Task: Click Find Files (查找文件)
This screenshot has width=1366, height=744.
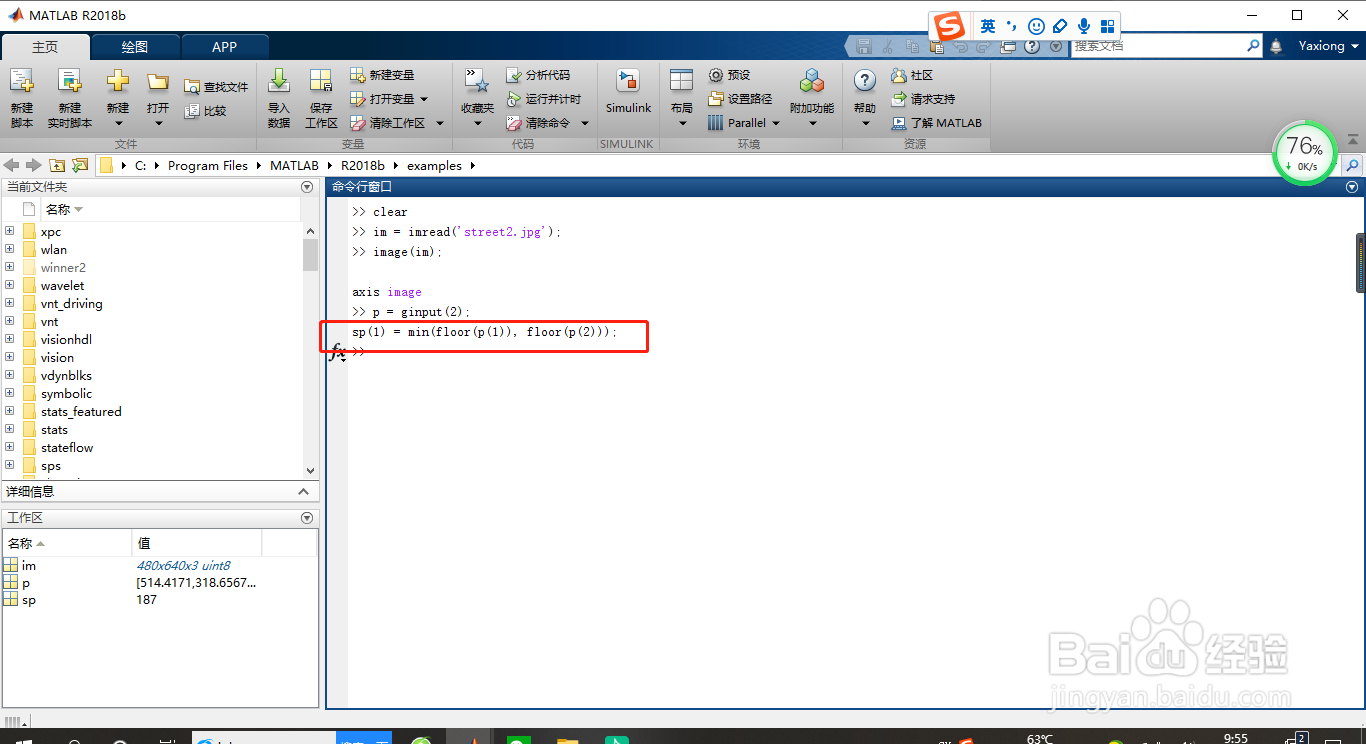Action: click(216, 87)
